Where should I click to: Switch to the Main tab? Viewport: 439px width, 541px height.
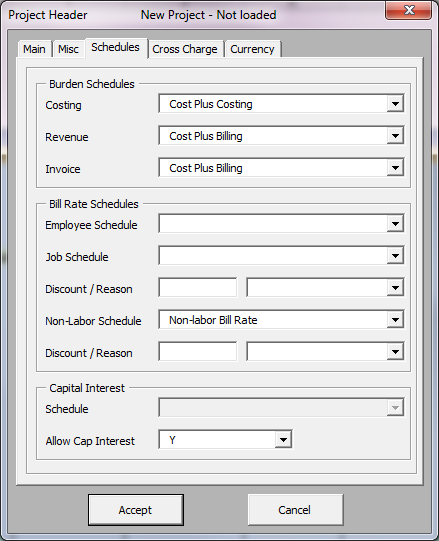[x=34, y=49]
